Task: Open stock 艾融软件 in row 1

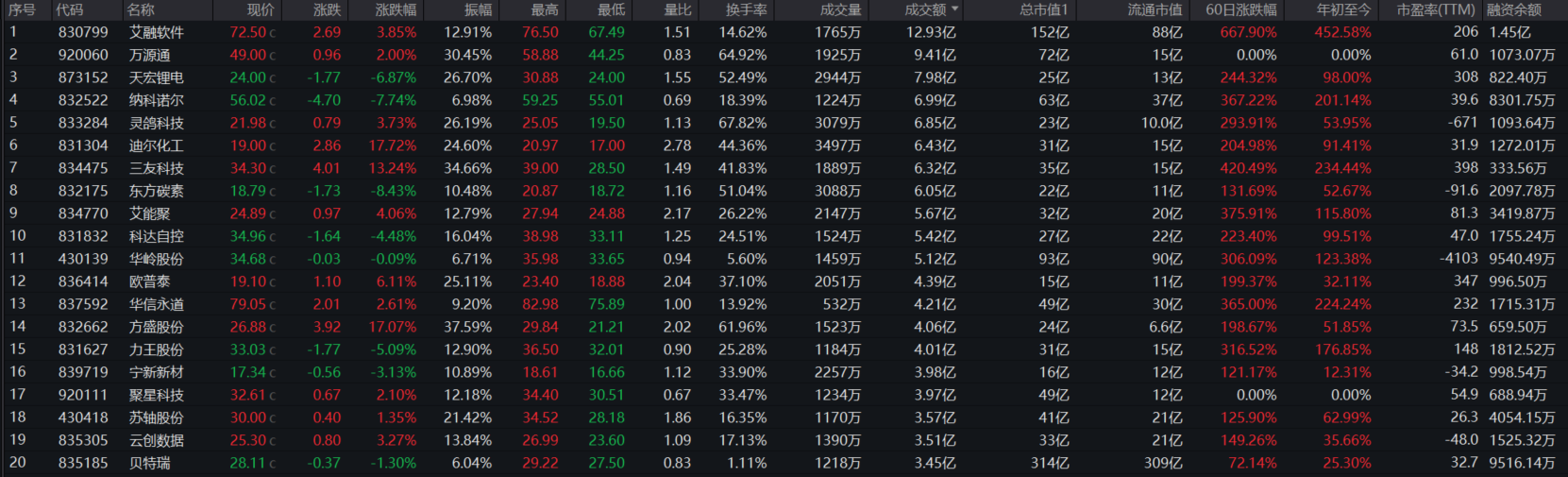Action: click(157, 32)
